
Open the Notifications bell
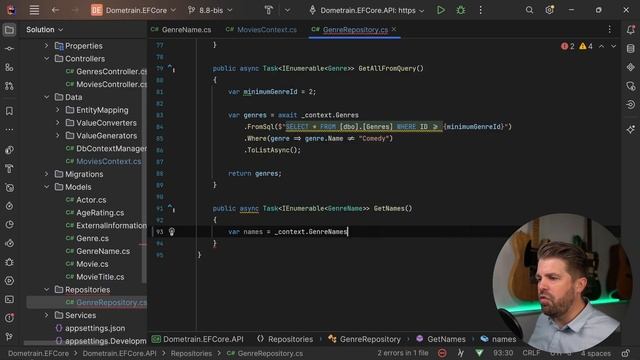coord(631,30)
